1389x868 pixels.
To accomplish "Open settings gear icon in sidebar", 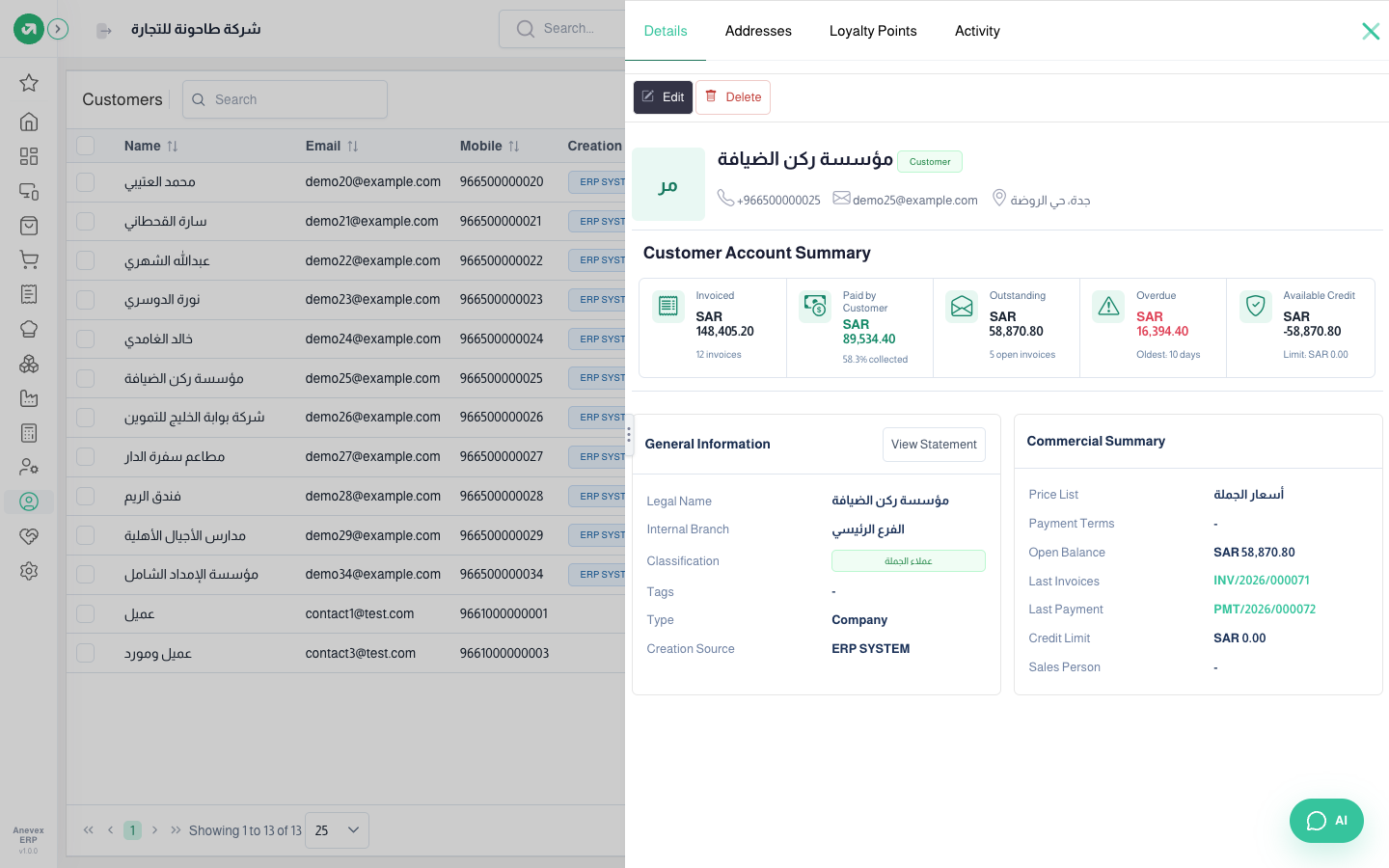I will 29,571.
